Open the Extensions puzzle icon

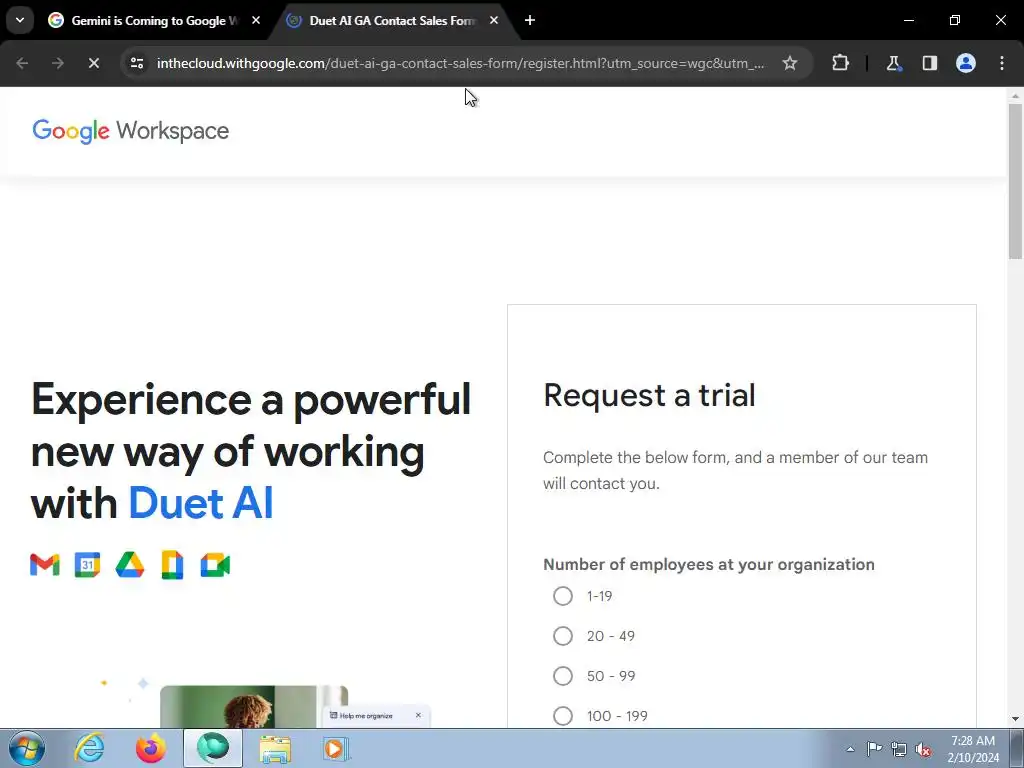pyautogui.click(x=840, y=63)
